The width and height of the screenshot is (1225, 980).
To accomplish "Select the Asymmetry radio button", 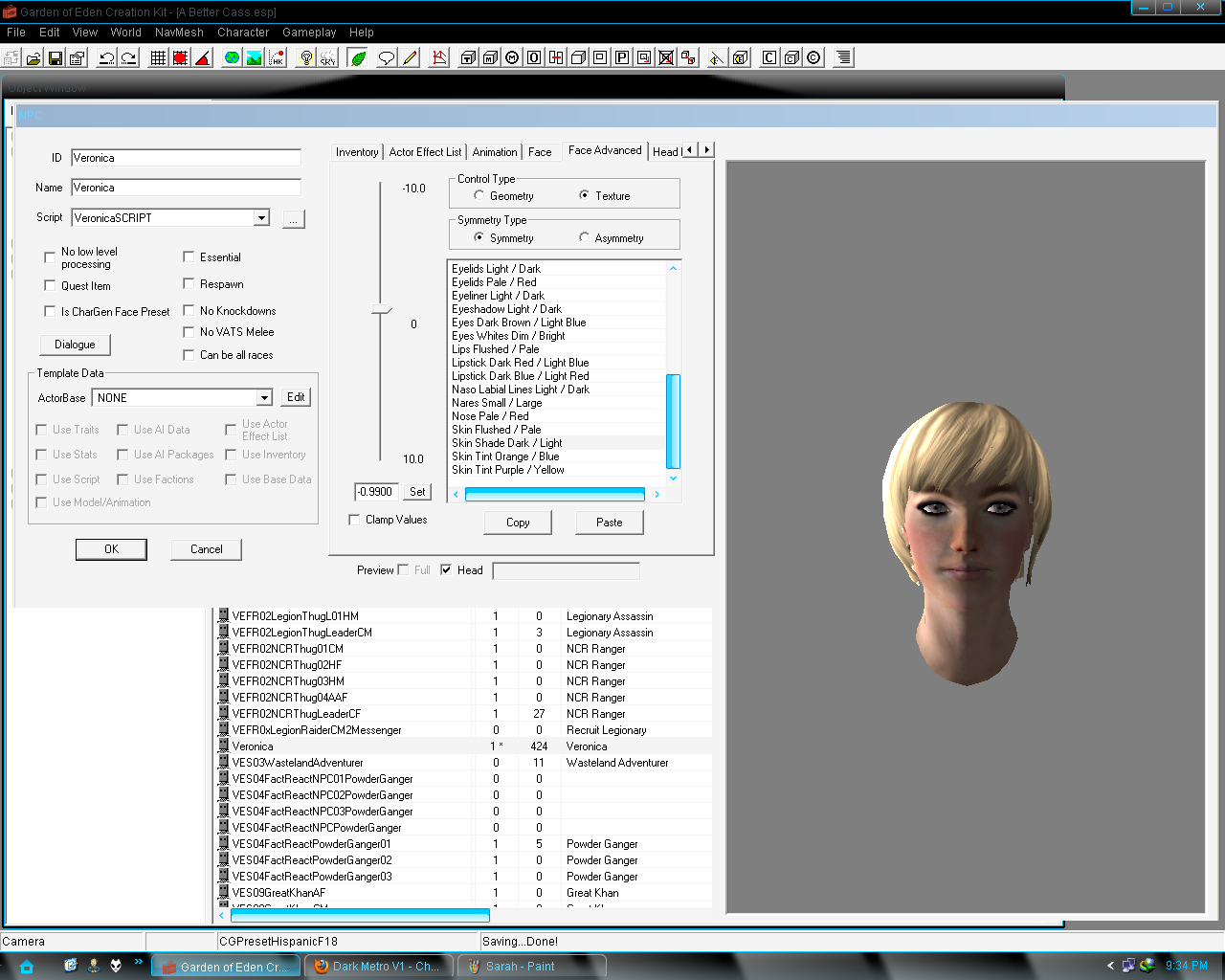I will [x=584, y=237].
